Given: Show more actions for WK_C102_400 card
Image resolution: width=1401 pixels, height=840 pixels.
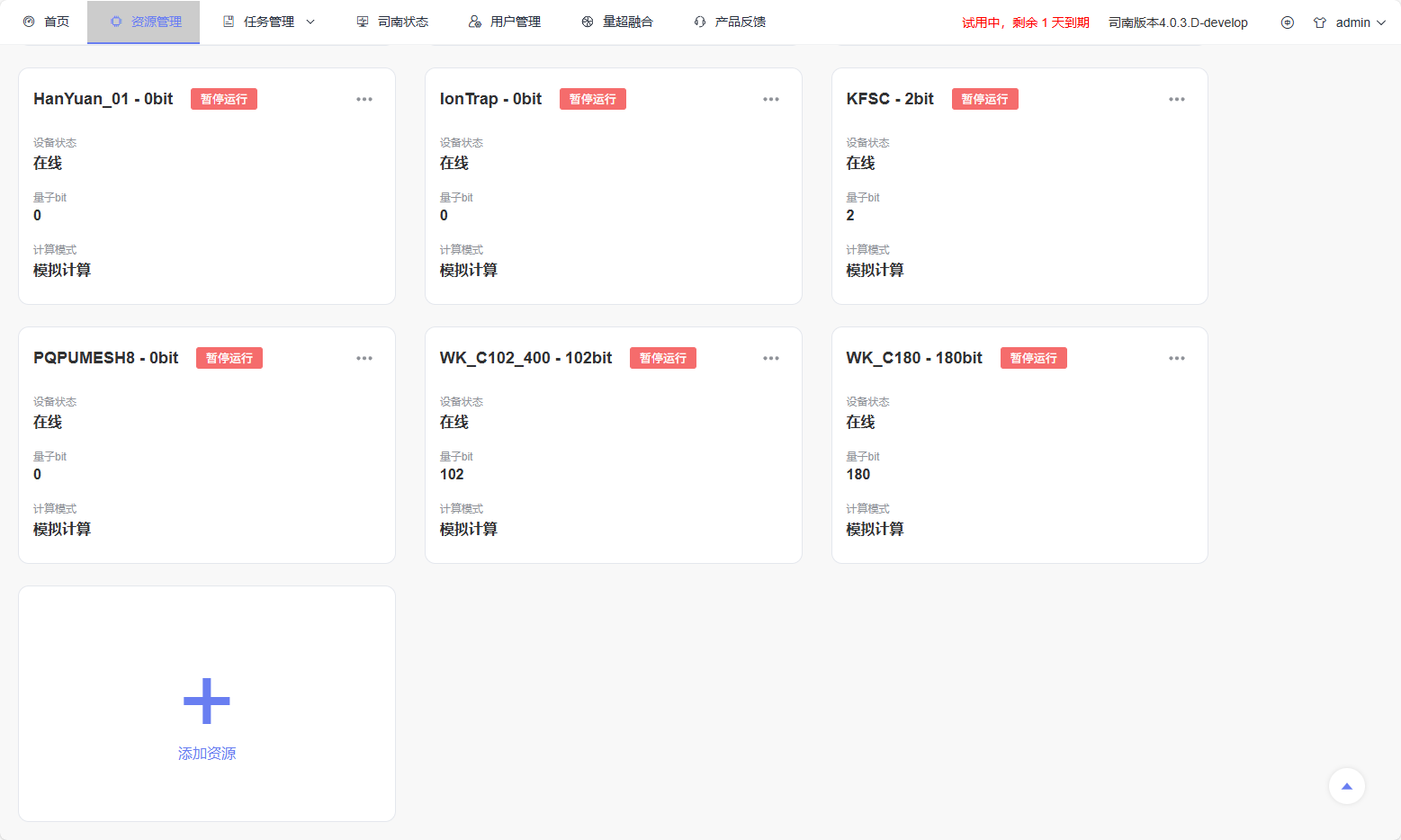Looking at the screenshot, I should click(x=771, y=358).
